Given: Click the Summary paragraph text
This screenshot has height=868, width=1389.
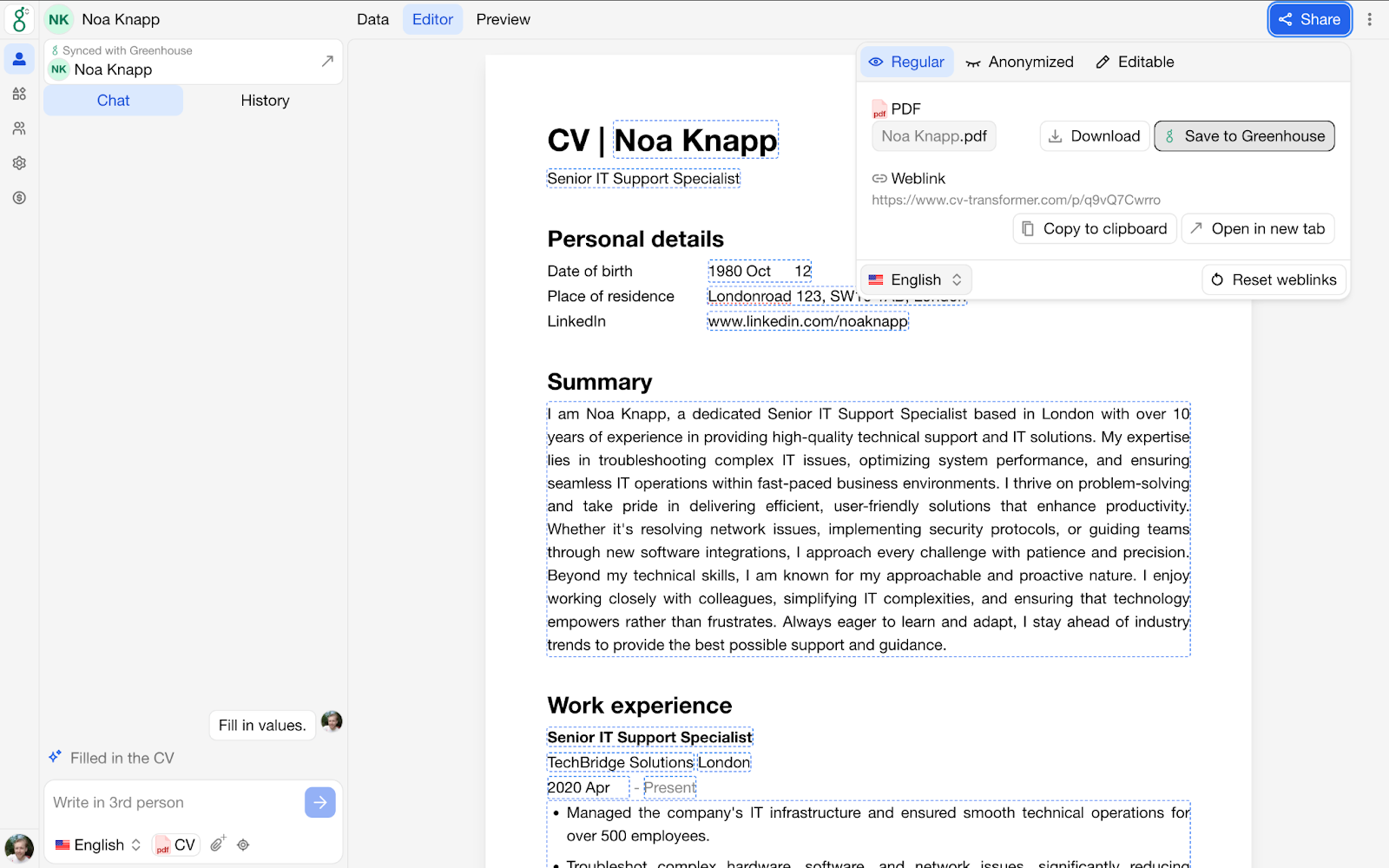Looking at the screenshot, I should [868, 529].
